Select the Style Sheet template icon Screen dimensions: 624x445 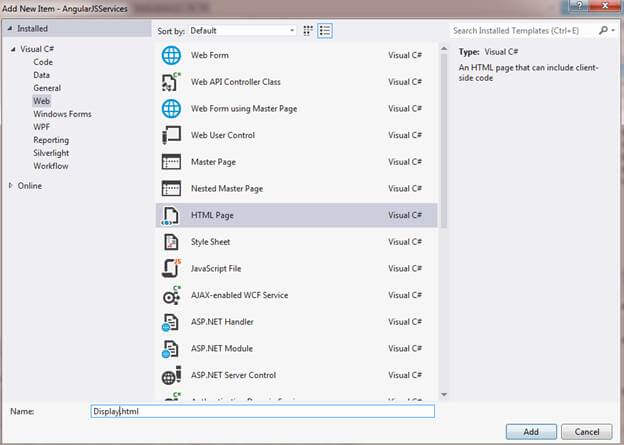click(x=171, y=242)
